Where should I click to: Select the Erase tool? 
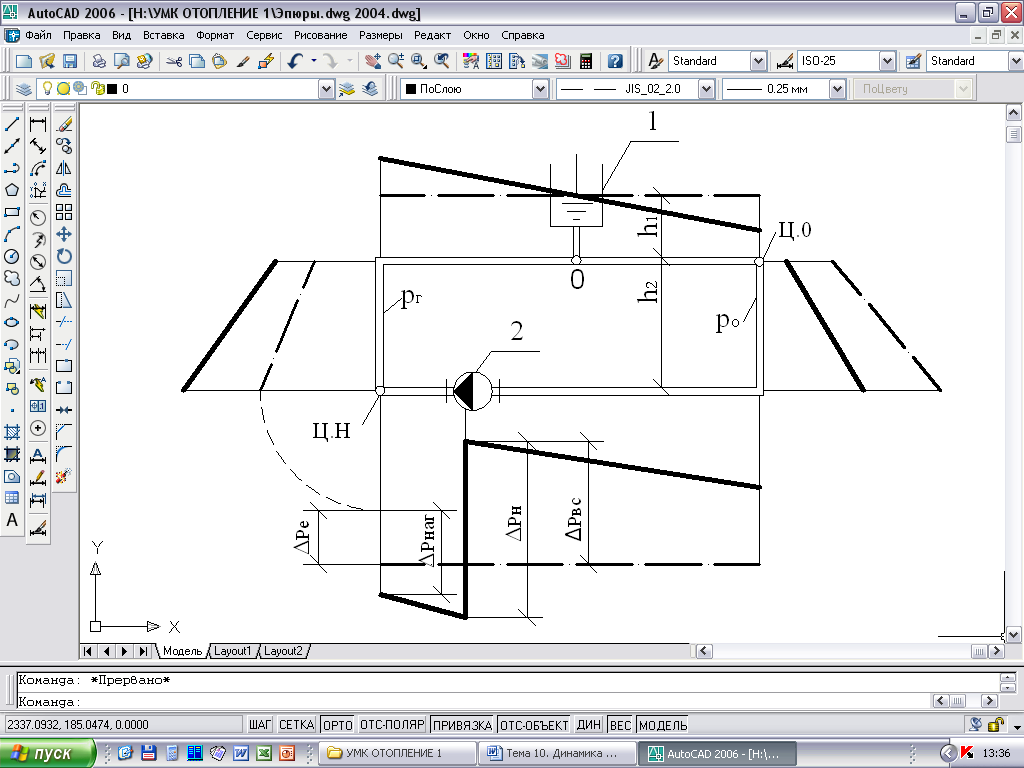click(64, 124)
